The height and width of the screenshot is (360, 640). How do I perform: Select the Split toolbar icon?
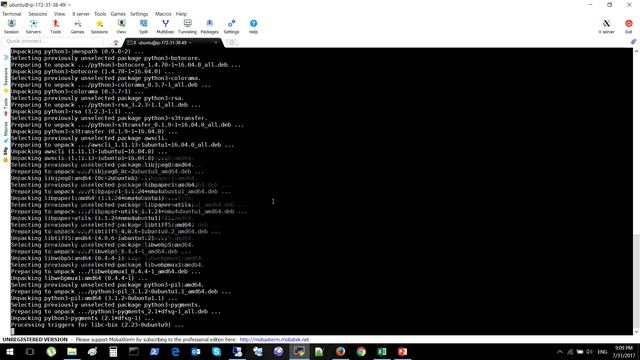(143, 26)
